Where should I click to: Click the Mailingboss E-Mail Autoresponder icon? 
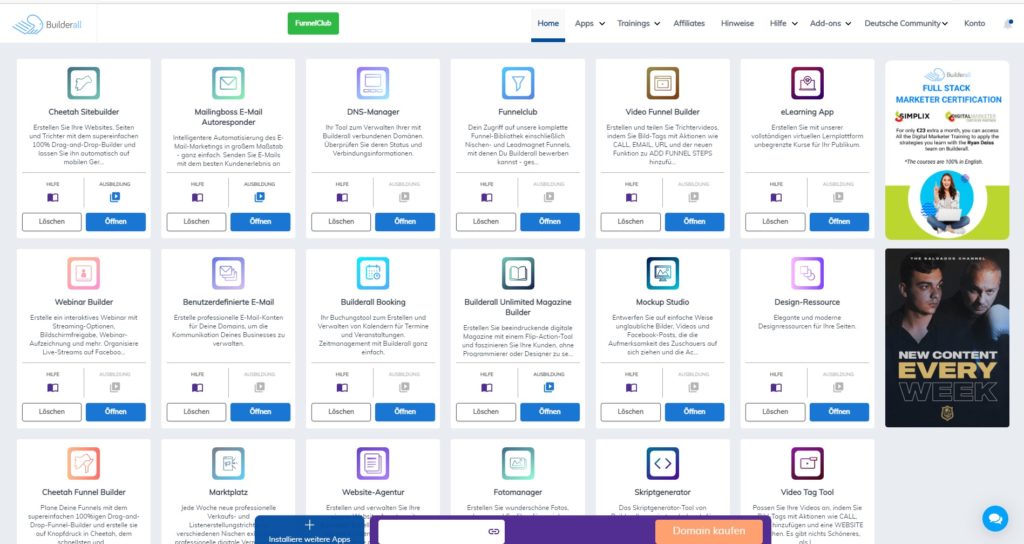(x=229, y=83)
